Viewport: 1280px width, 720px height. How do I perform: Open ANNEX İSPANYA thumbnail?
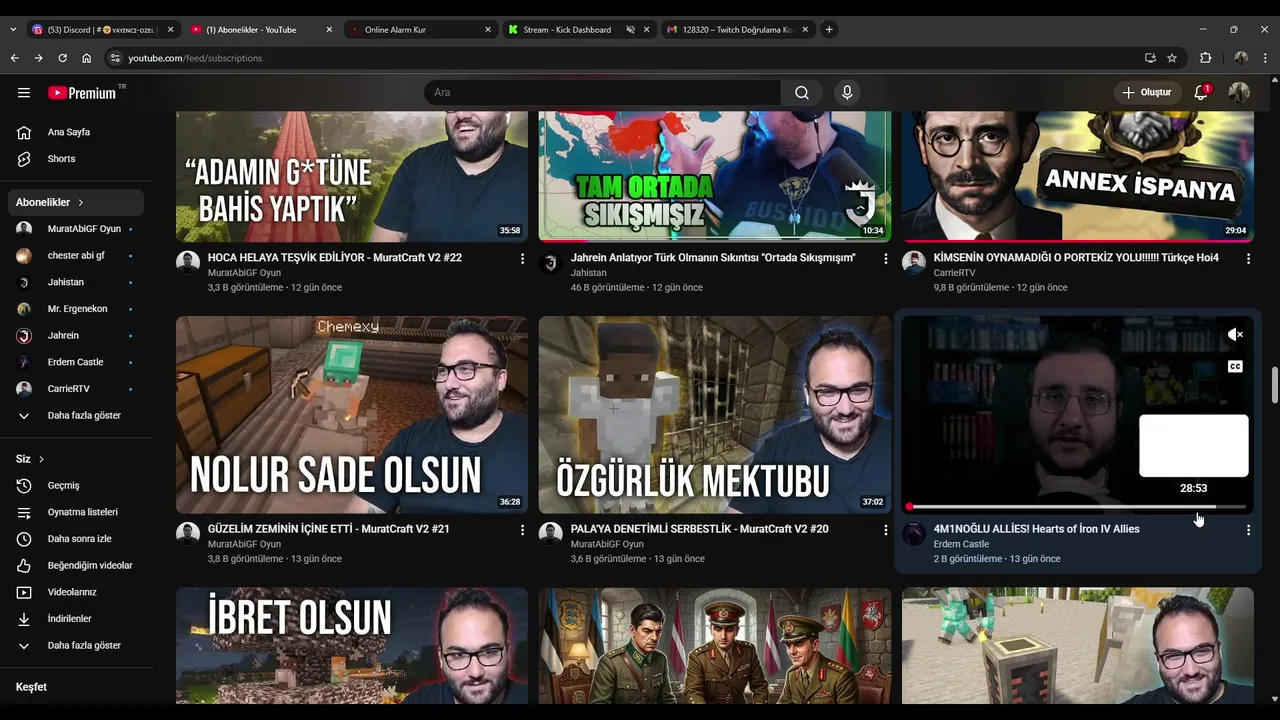click(1078, 176)
